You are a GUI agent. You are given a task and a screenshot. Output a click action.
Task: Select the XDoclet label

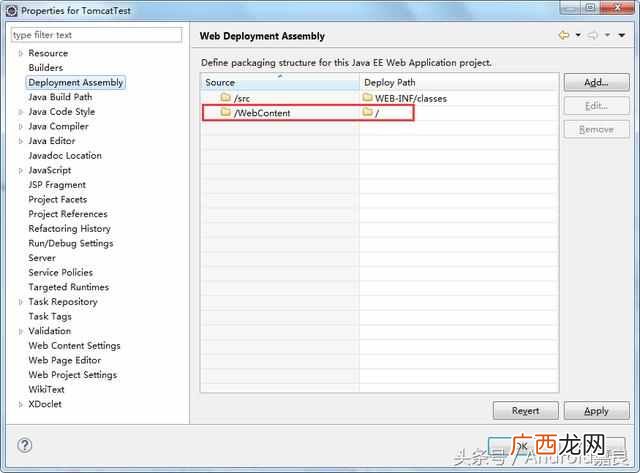pyautogui.click(x=45, y=404)
